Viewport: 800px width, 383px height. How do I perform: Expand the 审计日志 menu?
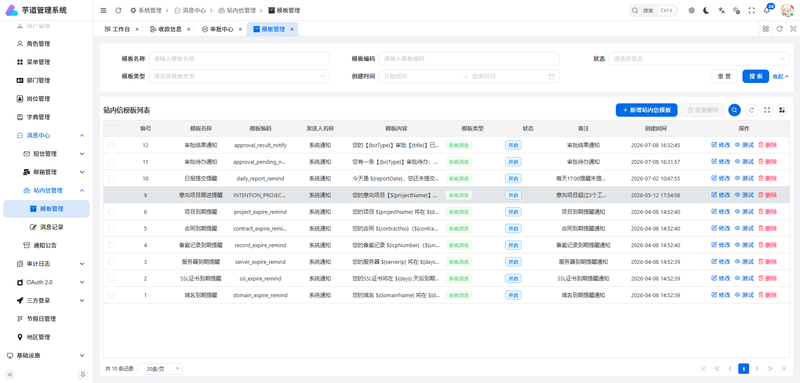46,264
